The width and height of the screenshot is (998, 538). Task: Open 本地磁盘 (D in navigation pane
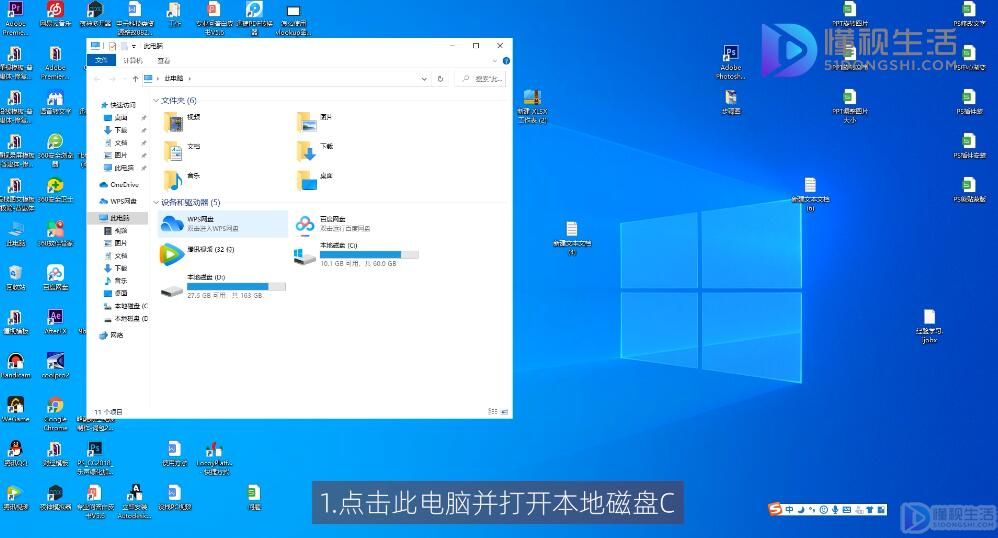point(126,318)
